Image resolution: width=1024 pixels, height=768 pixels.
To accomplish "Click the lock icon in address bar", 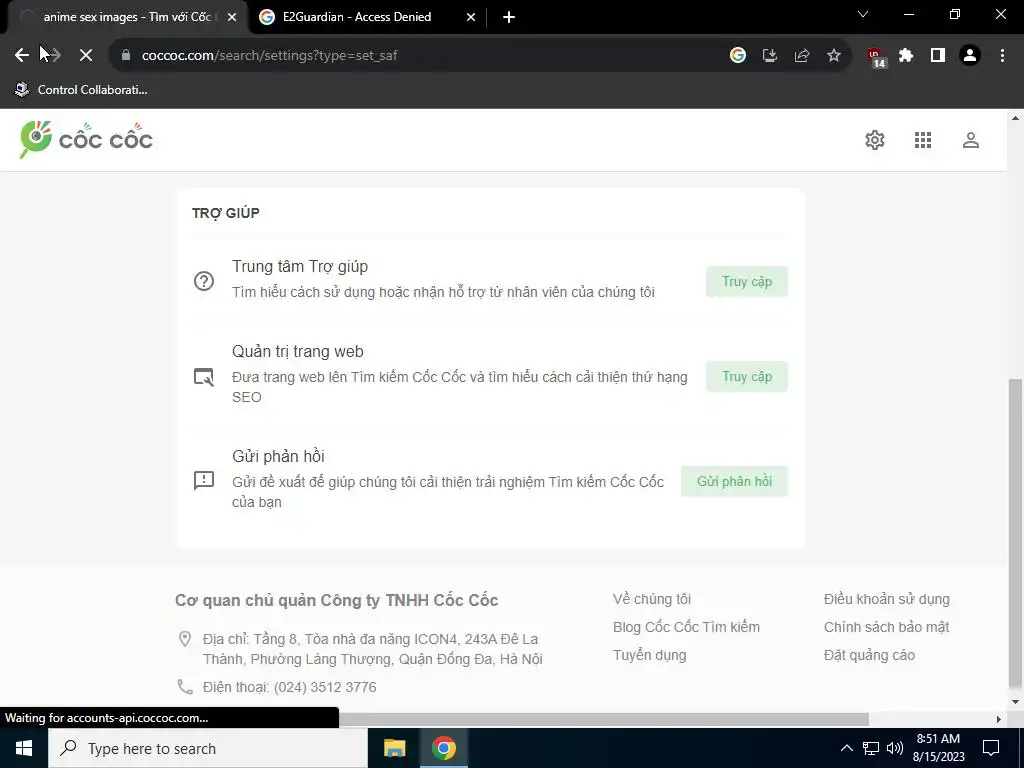I will click(x=126, y=56).
